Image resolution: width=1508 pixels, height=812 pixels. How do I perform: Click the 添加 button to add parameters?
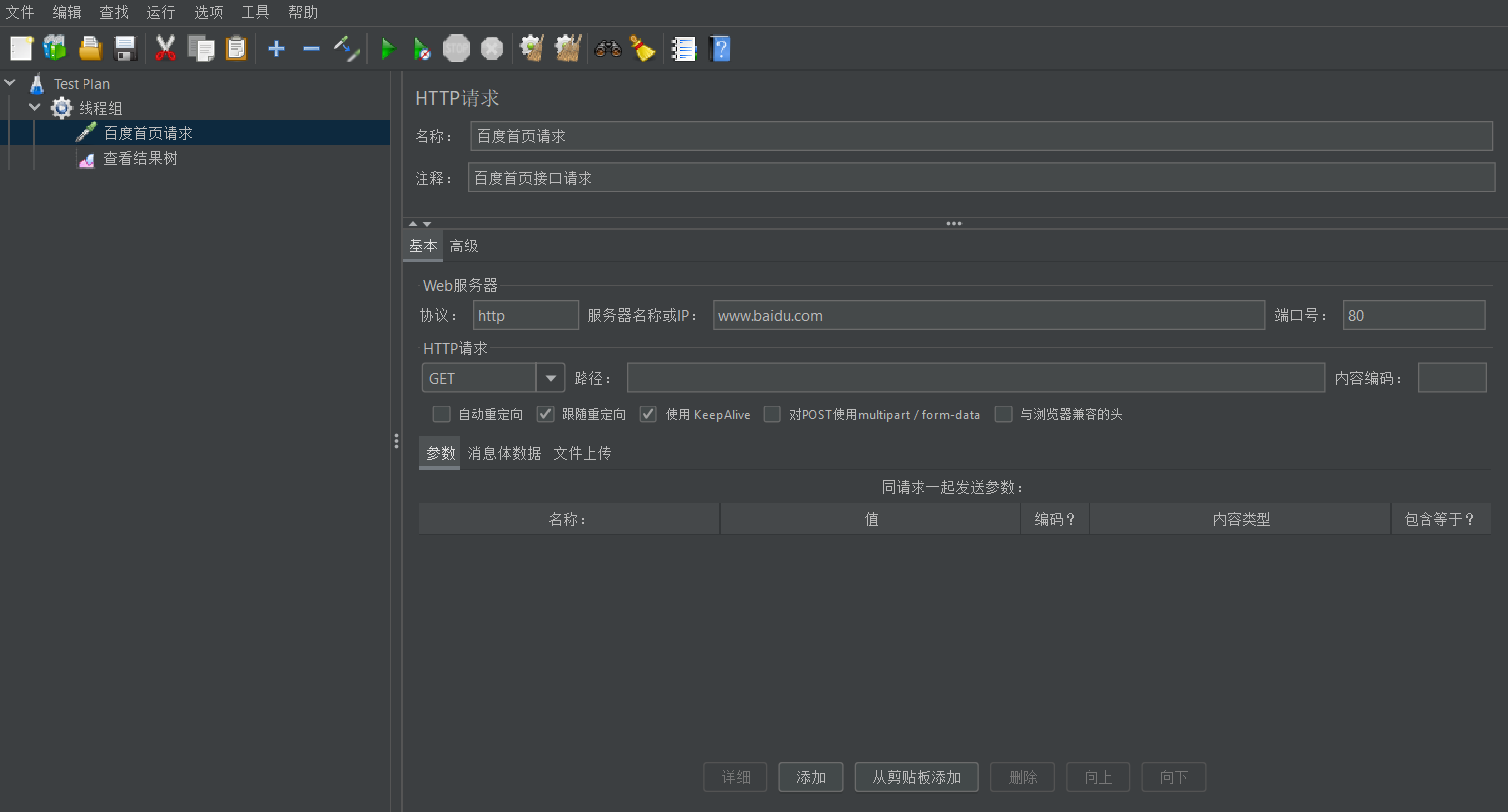(x=810, y=777)
